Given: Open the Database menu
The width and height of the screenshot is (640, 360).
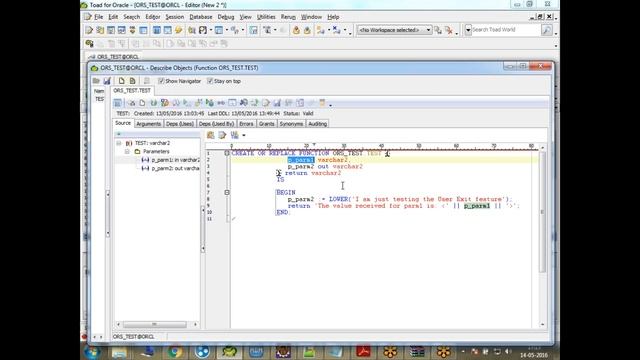Looking at the screenshot, I should click(201, 17).
